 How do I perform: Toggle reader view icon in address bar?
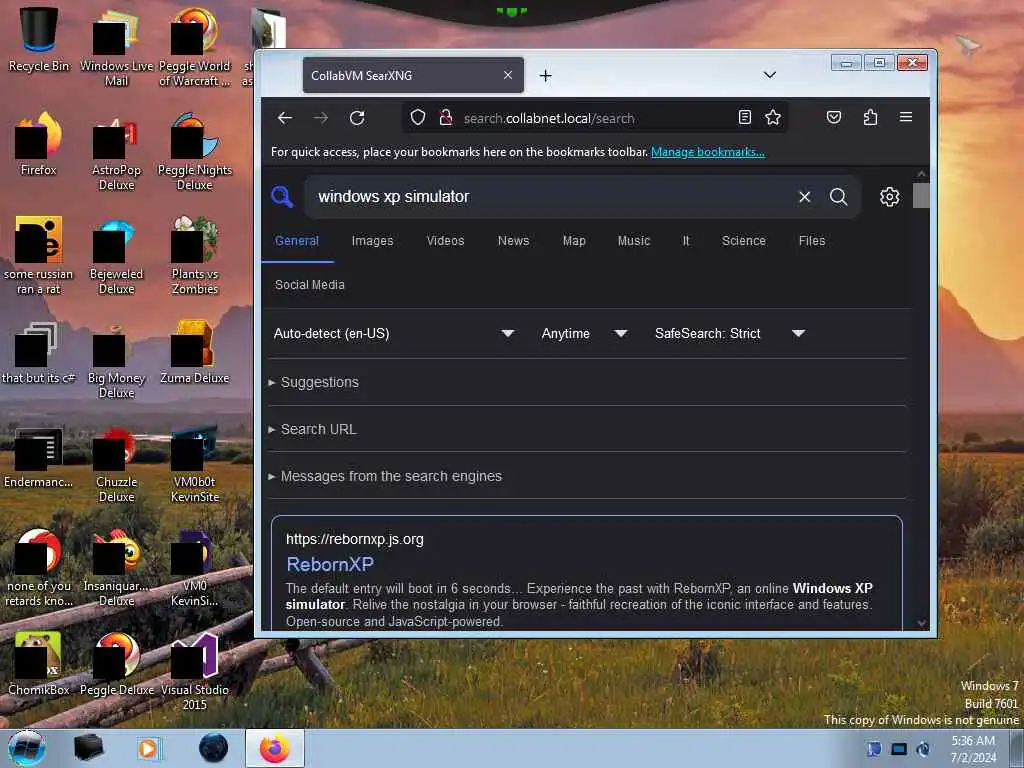[744, 118]
